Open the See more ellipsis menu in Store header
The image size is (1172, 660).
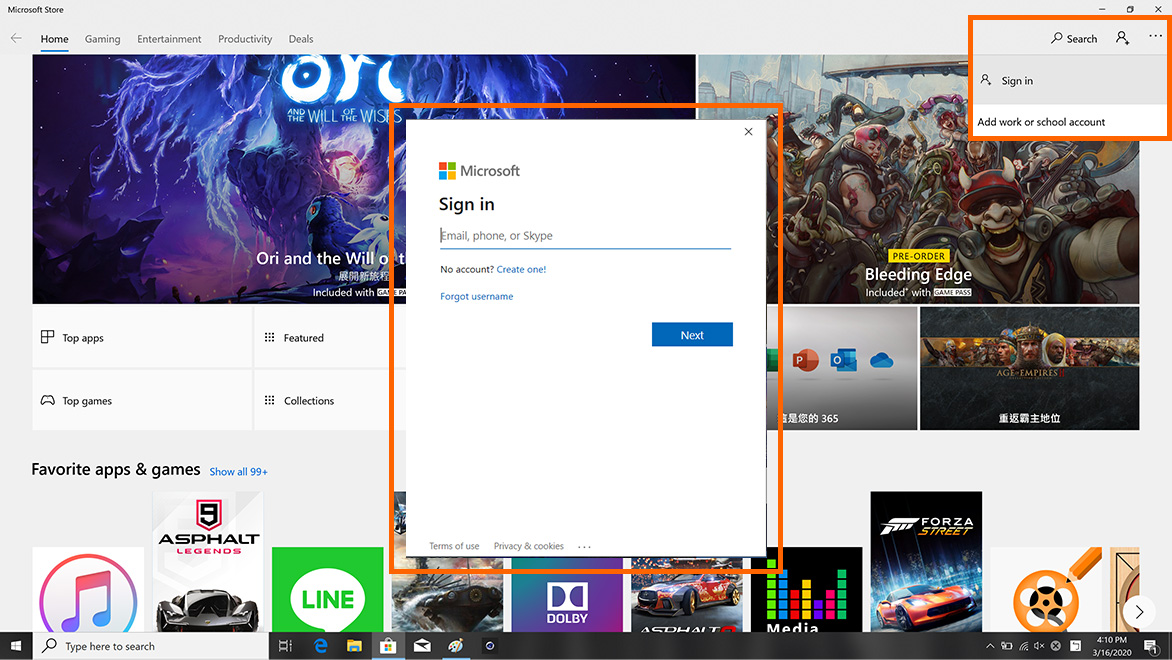tap(1155, 38)
